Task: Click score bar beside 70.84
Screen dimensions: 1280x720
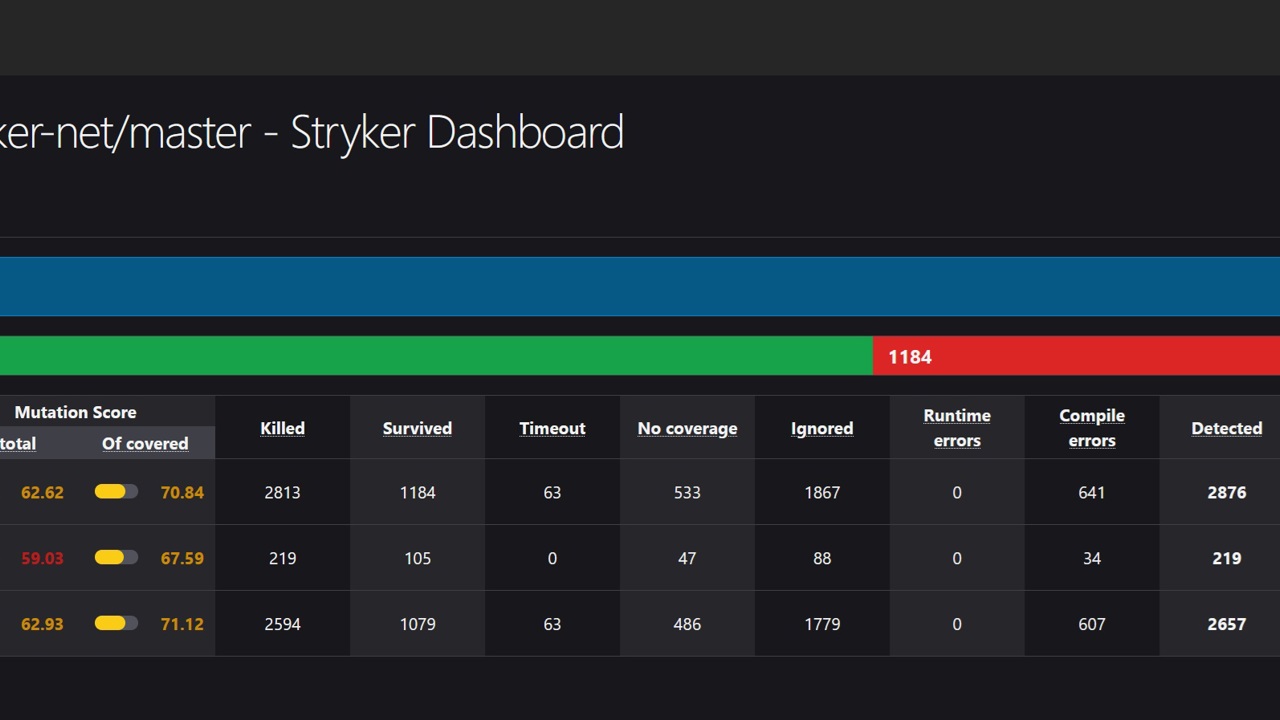Action: [116, 491]
